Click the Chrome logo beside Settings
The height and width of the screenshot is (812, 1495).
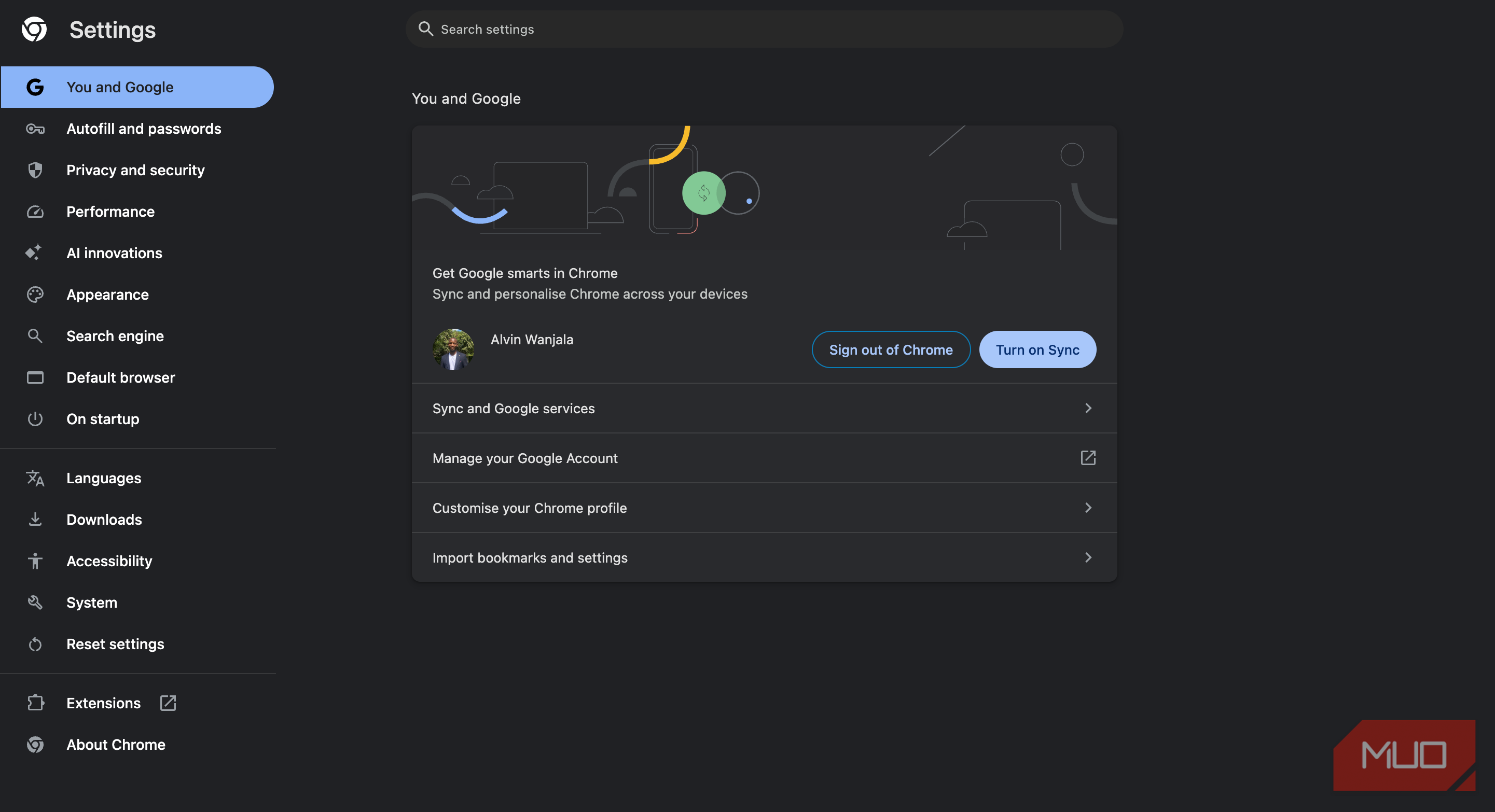coord(34,30)
